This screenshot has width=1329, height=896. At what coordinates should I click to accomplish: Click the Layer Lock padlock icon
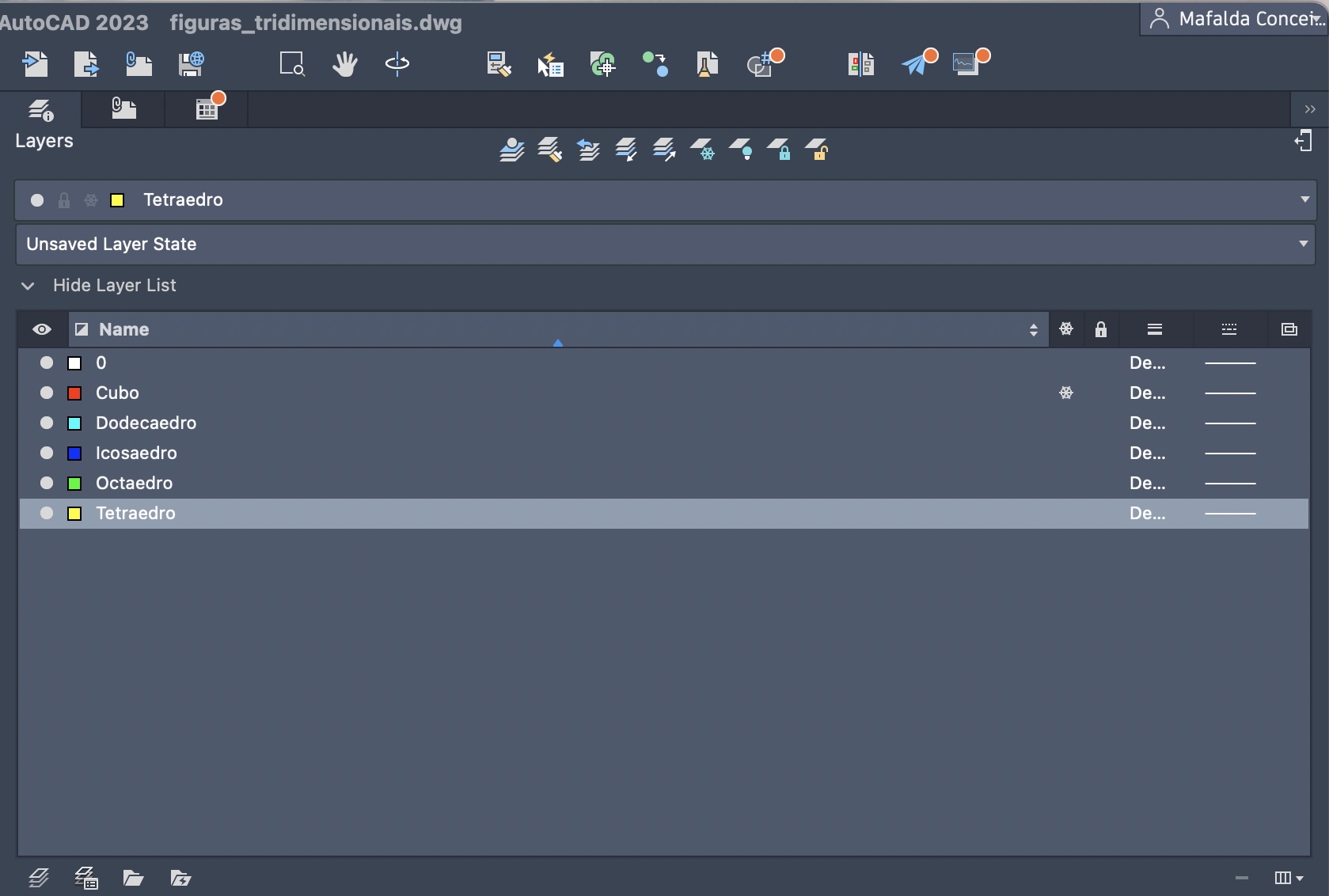[x=779, y=149]
